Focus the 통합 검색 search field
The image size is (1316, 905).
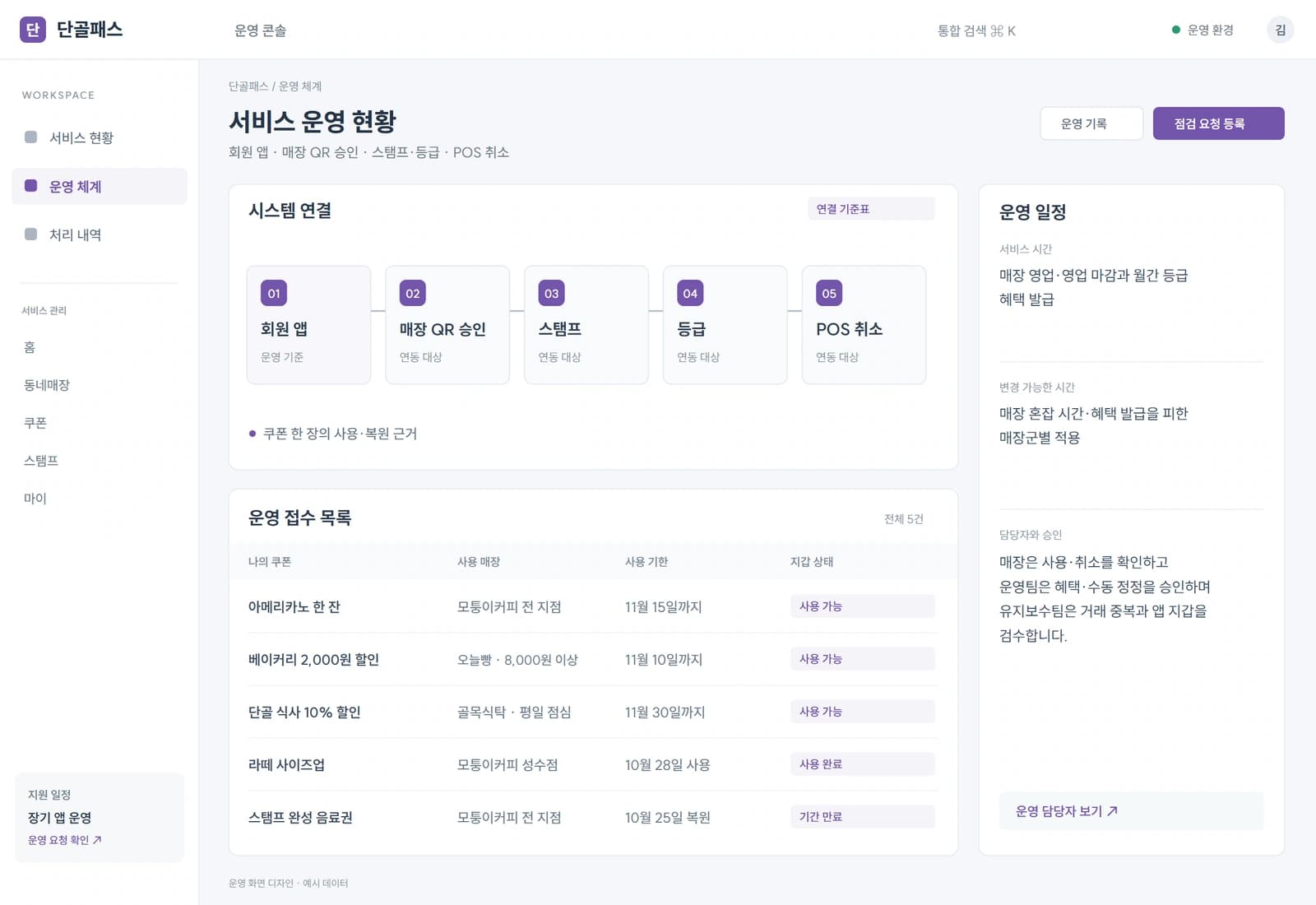pos(976,30)
